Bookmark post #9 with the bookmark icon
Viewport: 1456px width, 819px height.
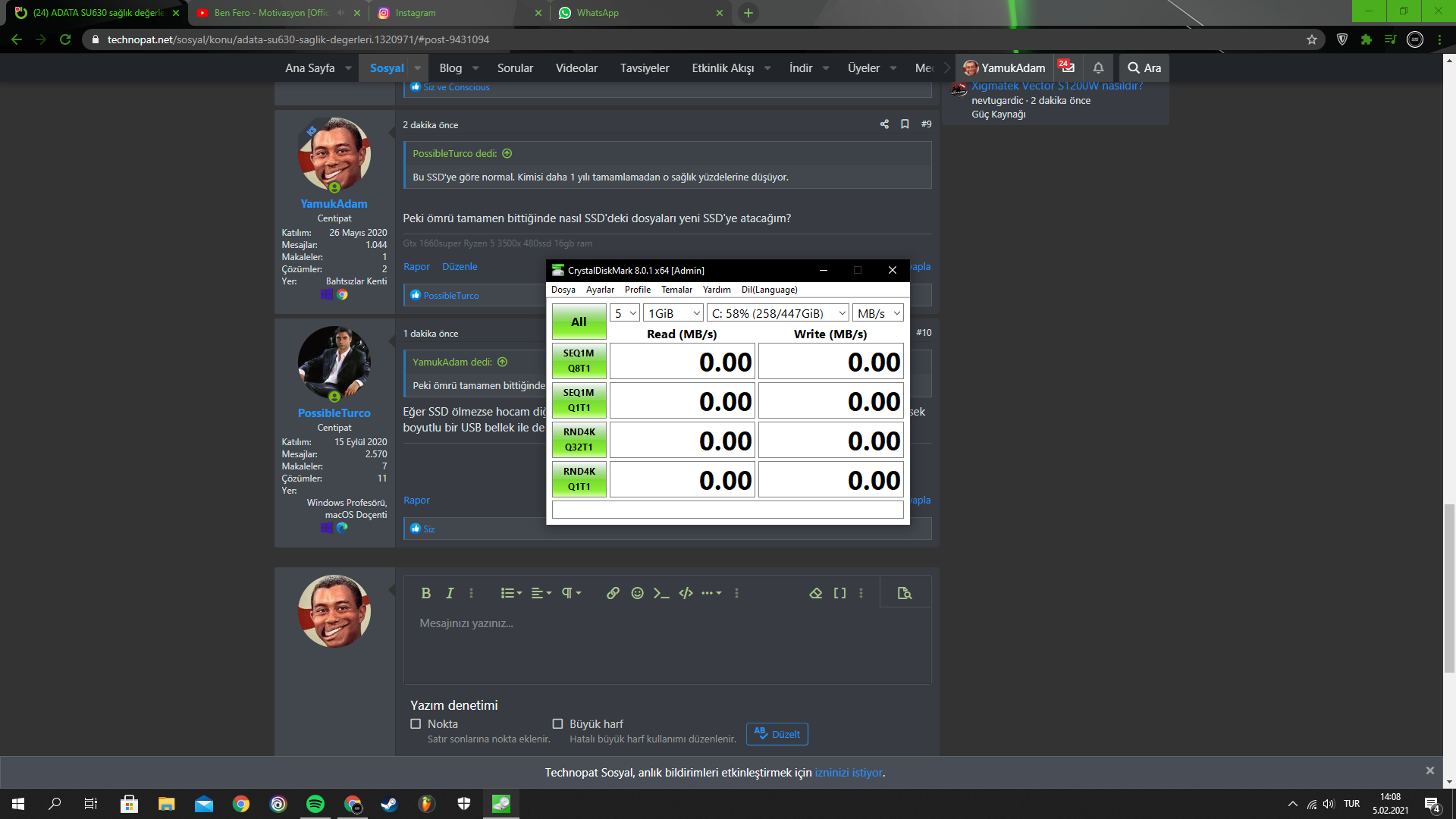pyautogui.click(x=905, y=124)
